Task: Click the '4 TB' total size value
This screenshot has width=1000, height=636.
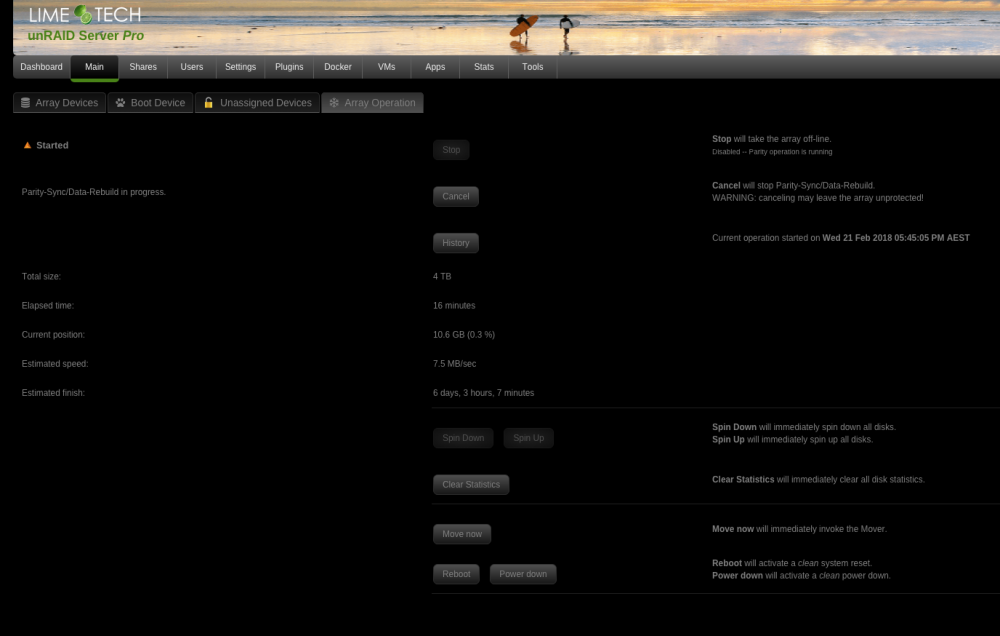Action: pos(442,277)
